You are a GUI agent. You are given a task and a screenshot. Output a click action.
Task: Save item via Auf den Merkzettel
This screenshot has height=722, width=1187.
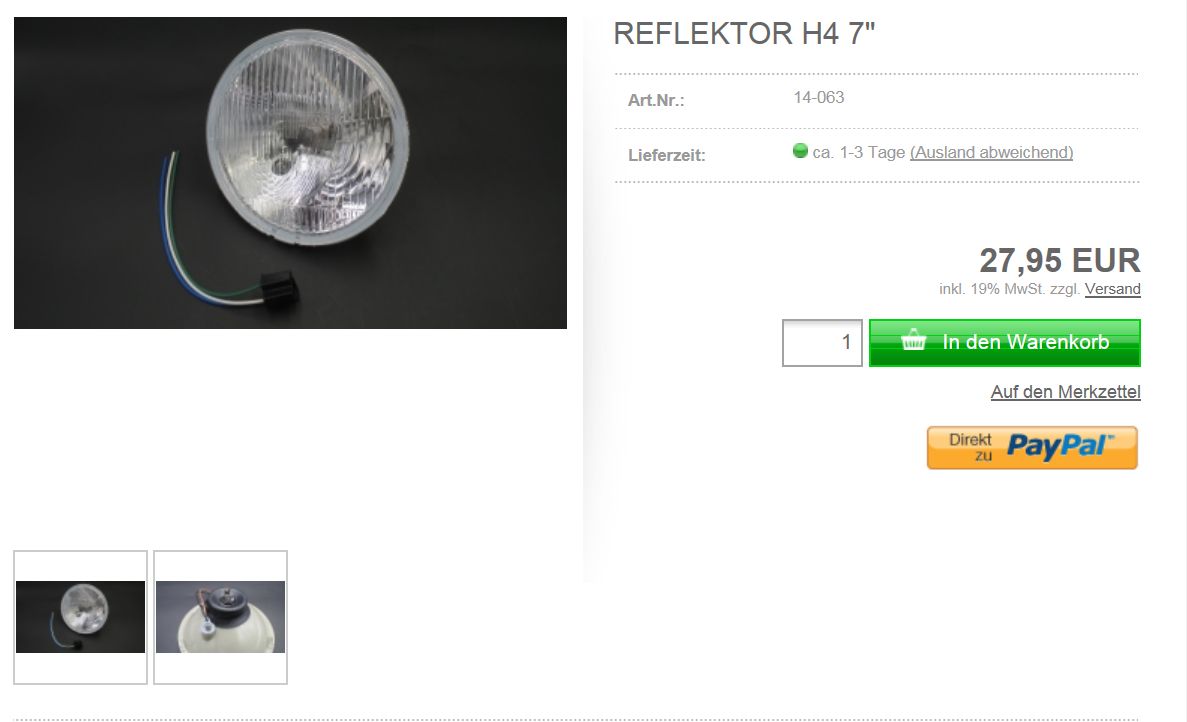1065,392
